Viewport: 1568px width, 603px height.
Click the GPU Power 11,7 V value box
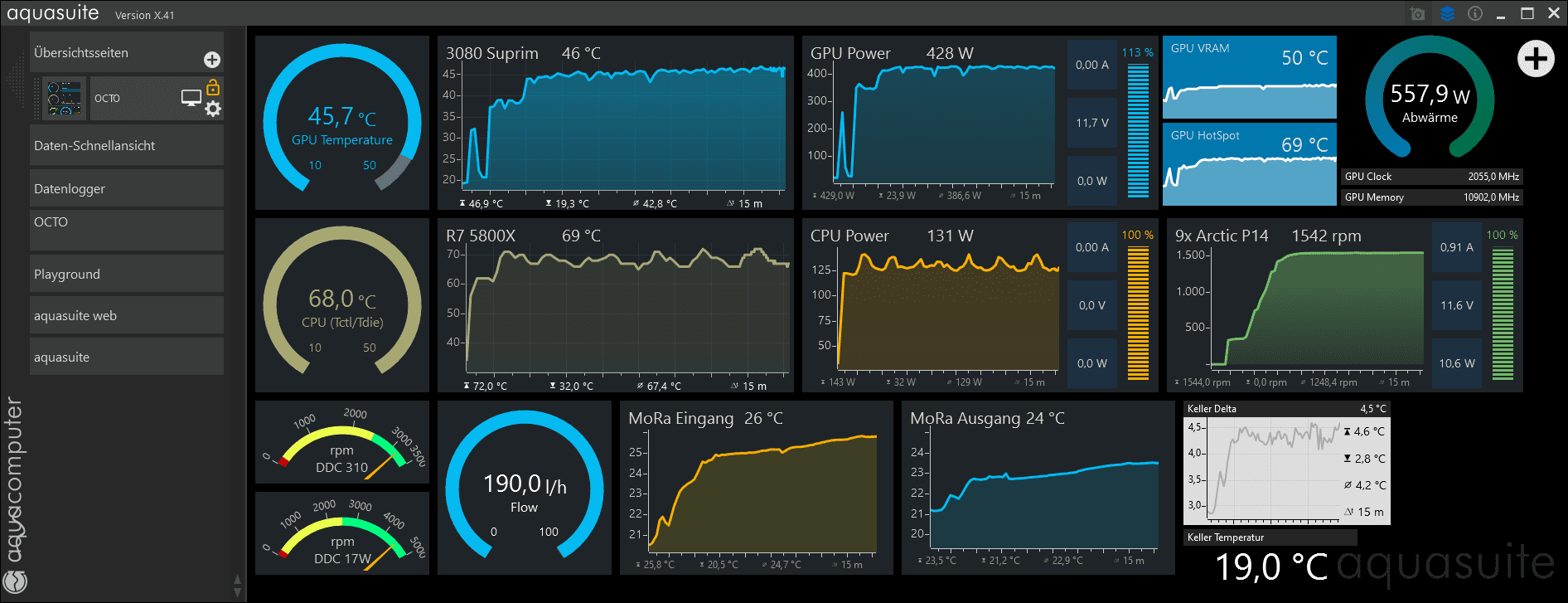coord(1092,123)
